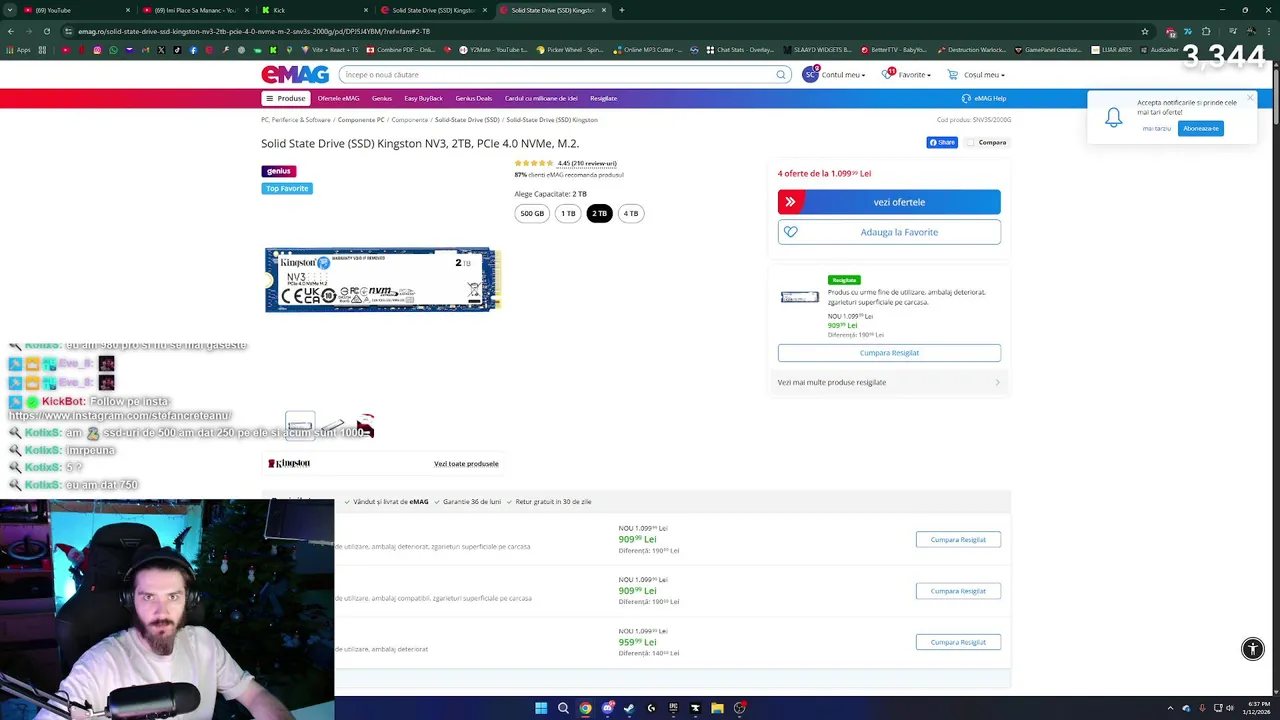Open Epic Games from the taskbar
The height and width of the screenshot is (720, 1280).
(673, 708)
